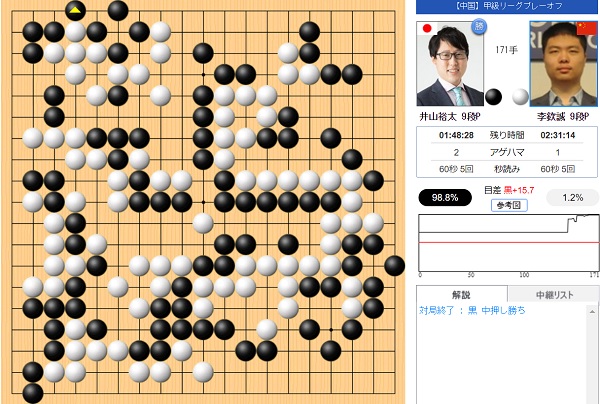Click the Japanese flag icon
This screenshot has height=404, width=600.
coord(427,28)
